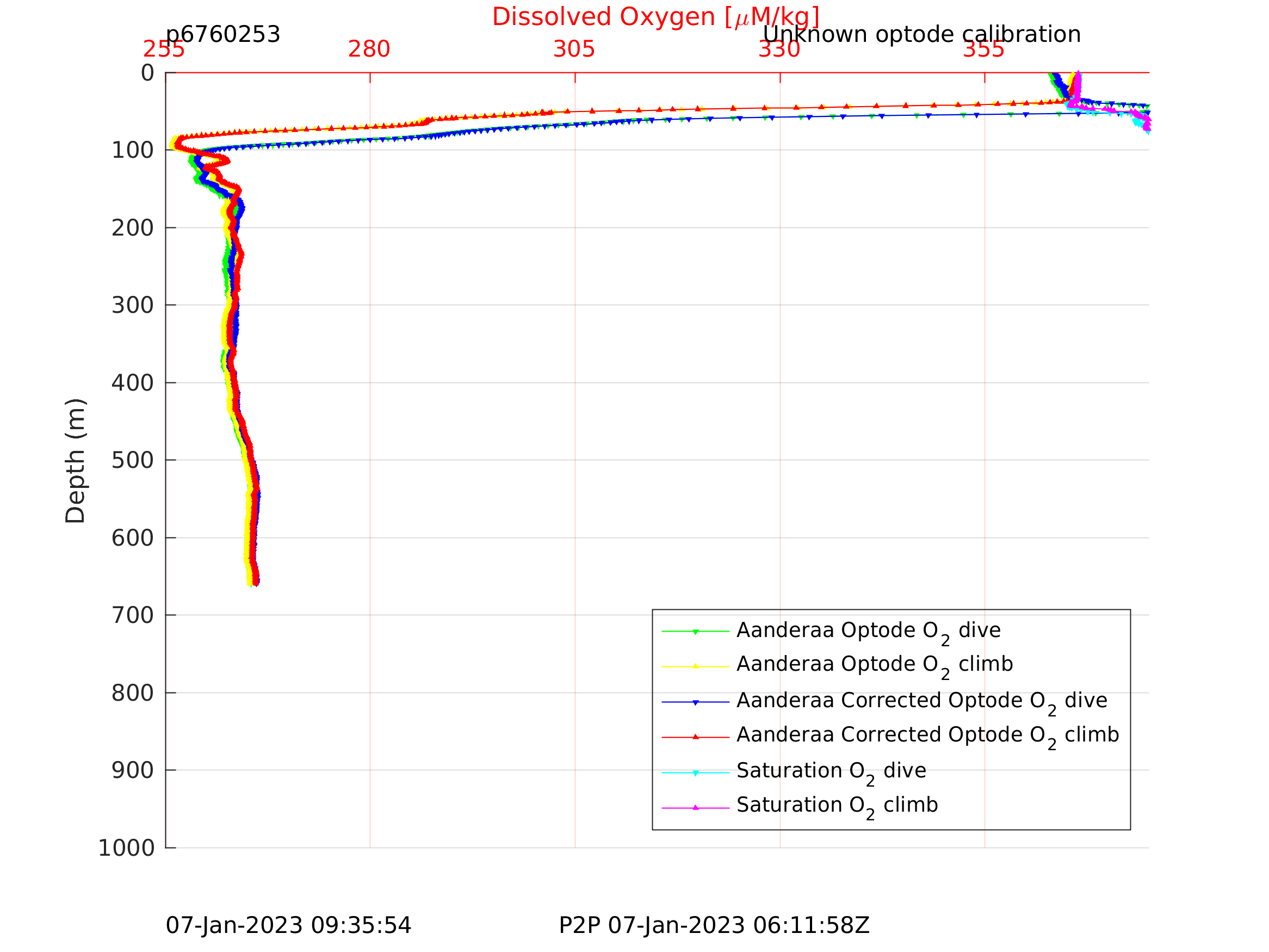Click the blue line marker in legend
The height and width of the screenshot is (952, 1269).
(x=695, y=702)
